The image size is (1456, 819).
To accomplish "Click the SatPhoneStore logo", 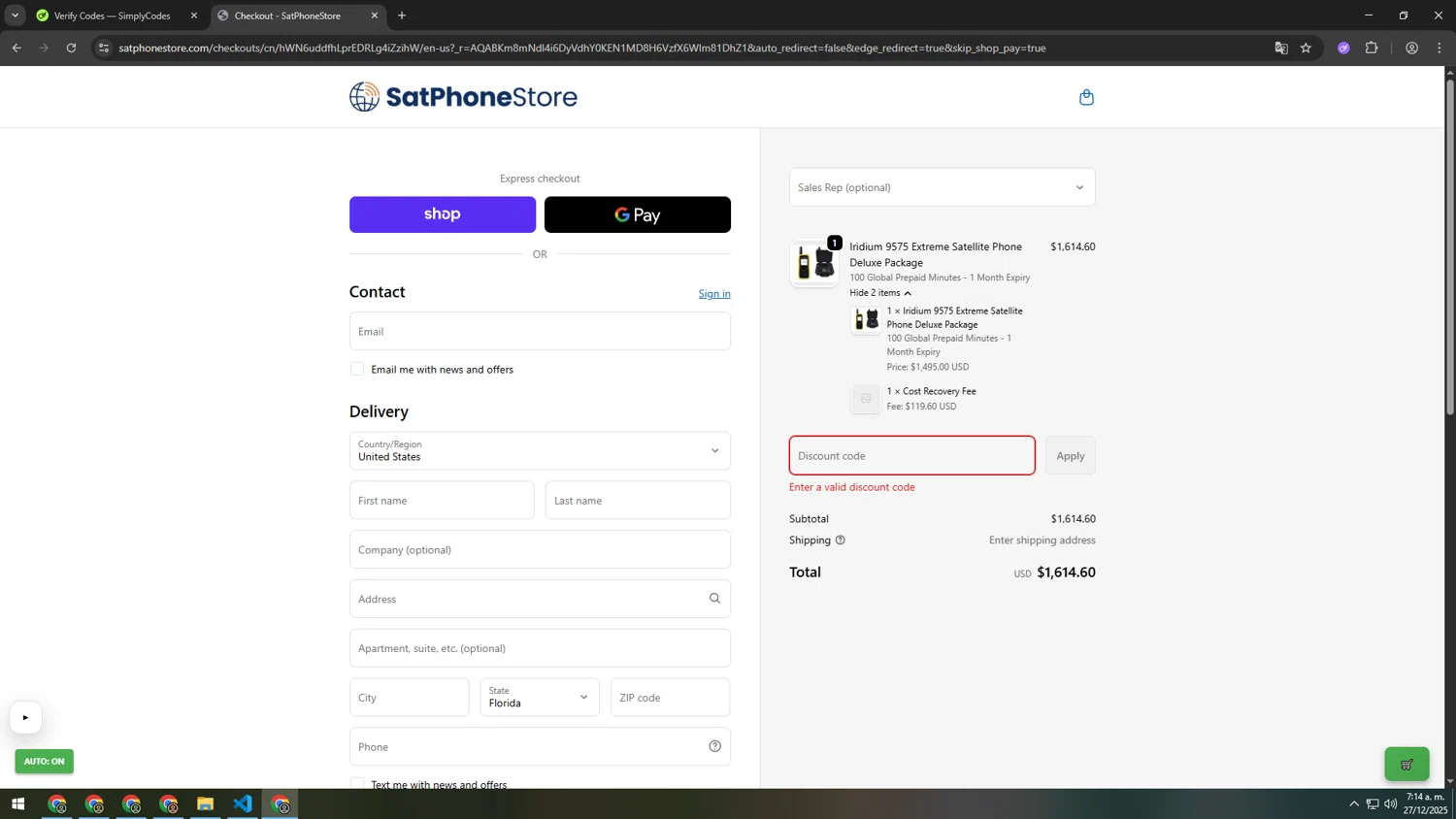I will point(463,96).
